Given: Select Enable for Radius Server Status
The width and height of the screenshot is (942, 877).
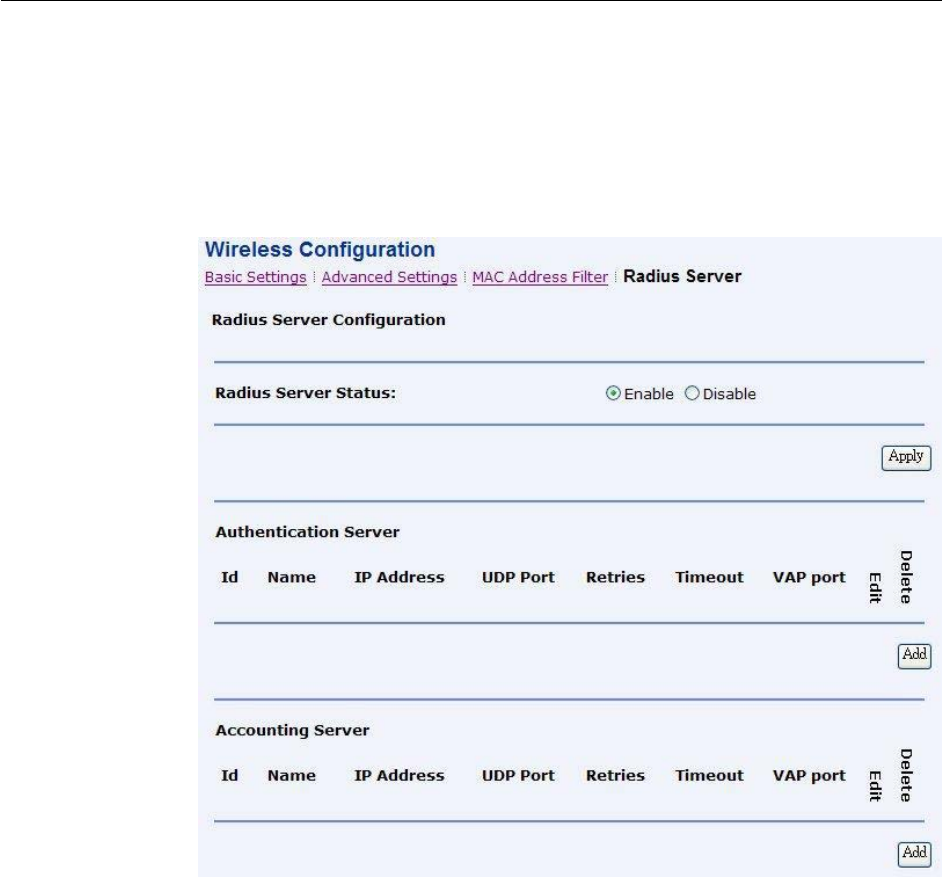Looking at the screenshot, I should click(613, 393).
